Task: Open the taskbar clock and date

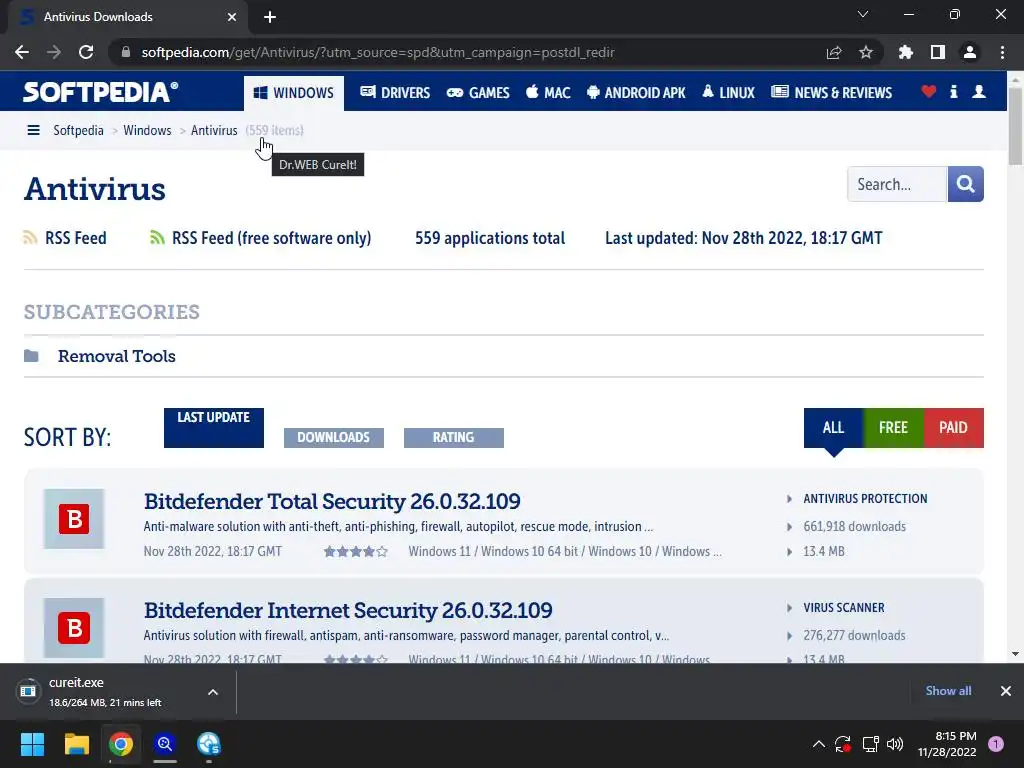Action: click(x=947, y=744)
